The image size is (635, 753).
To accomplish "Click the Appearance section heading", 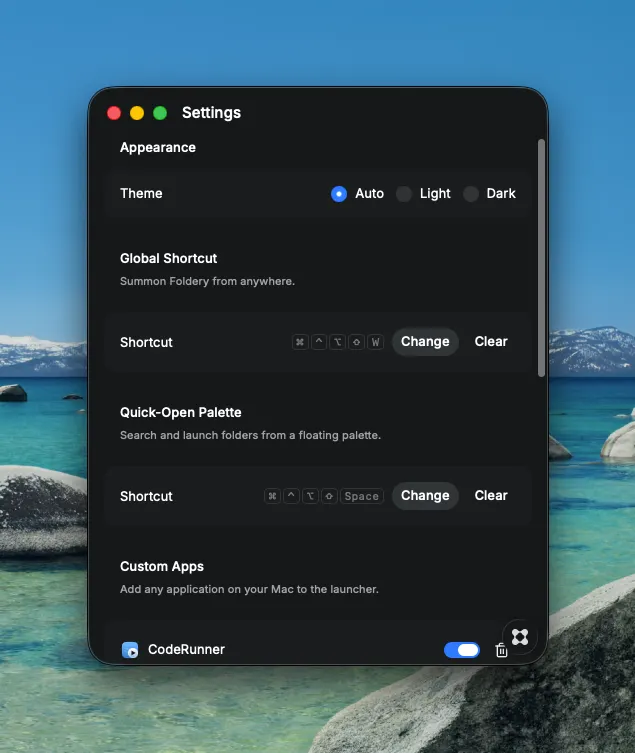I will click(158, 147).
